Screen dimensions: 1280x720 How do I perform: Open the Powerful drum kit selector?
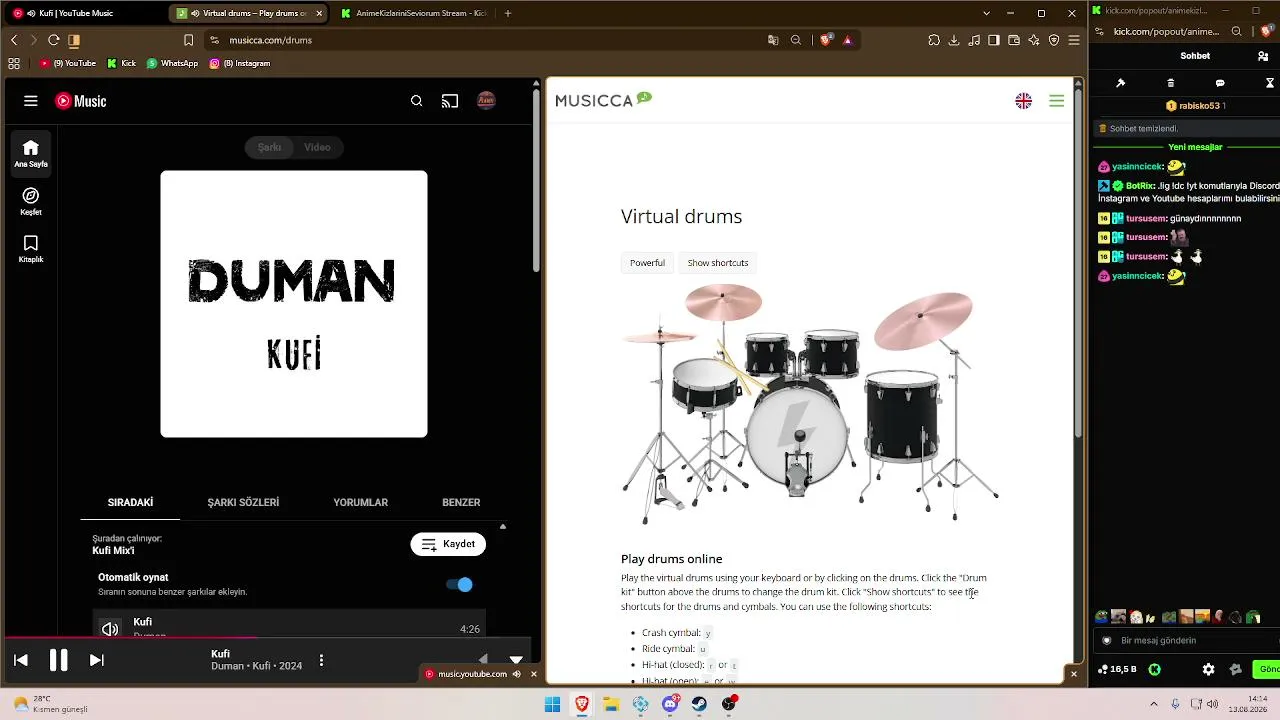(647, 263)
